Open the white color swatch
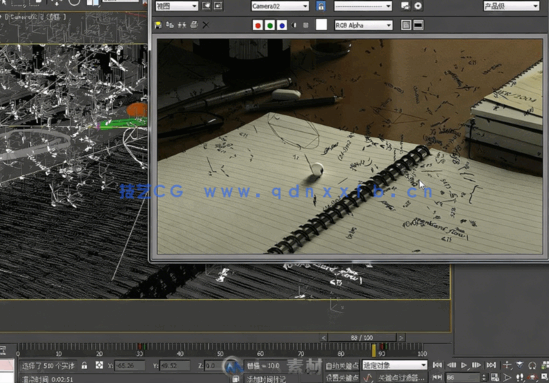549x383 pixels. click(x=321, y=25)
